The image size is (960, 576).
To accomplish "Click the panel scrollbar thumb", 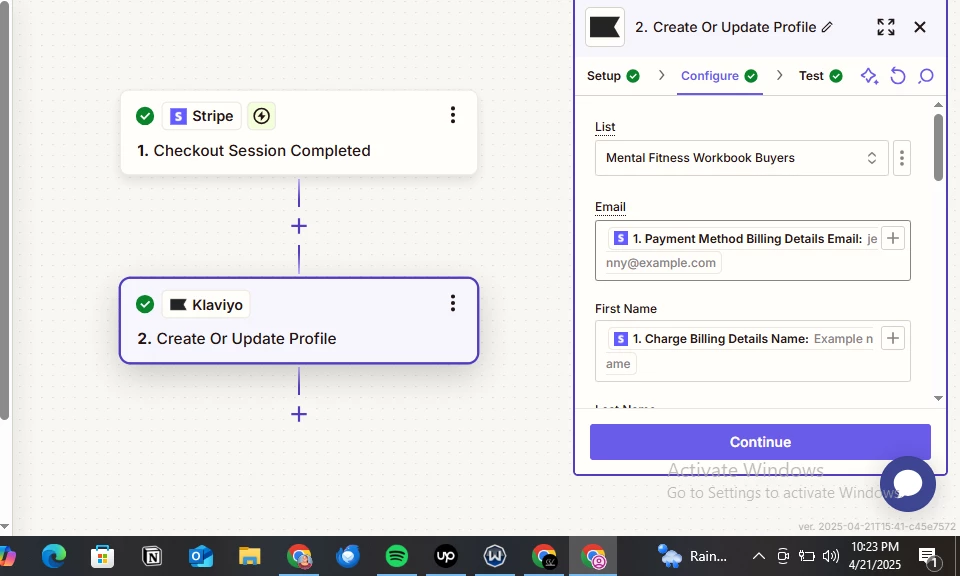I will tap(938, 147).
